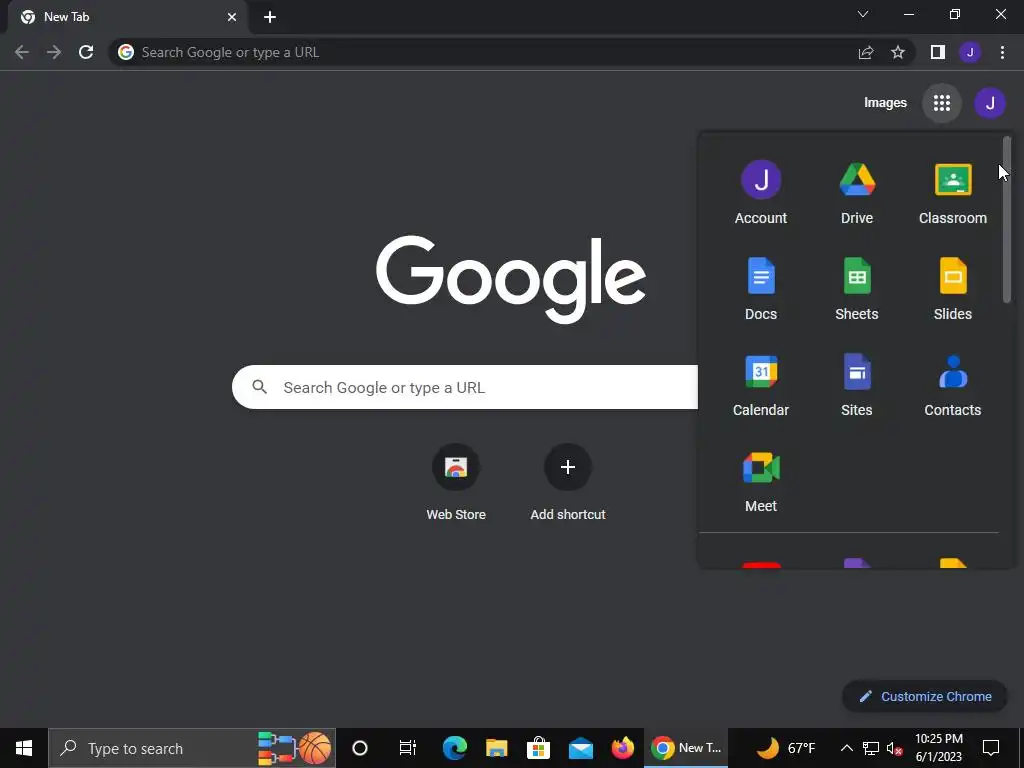Open Google Drive app
1024x768 pixels.
pos(857,193)
